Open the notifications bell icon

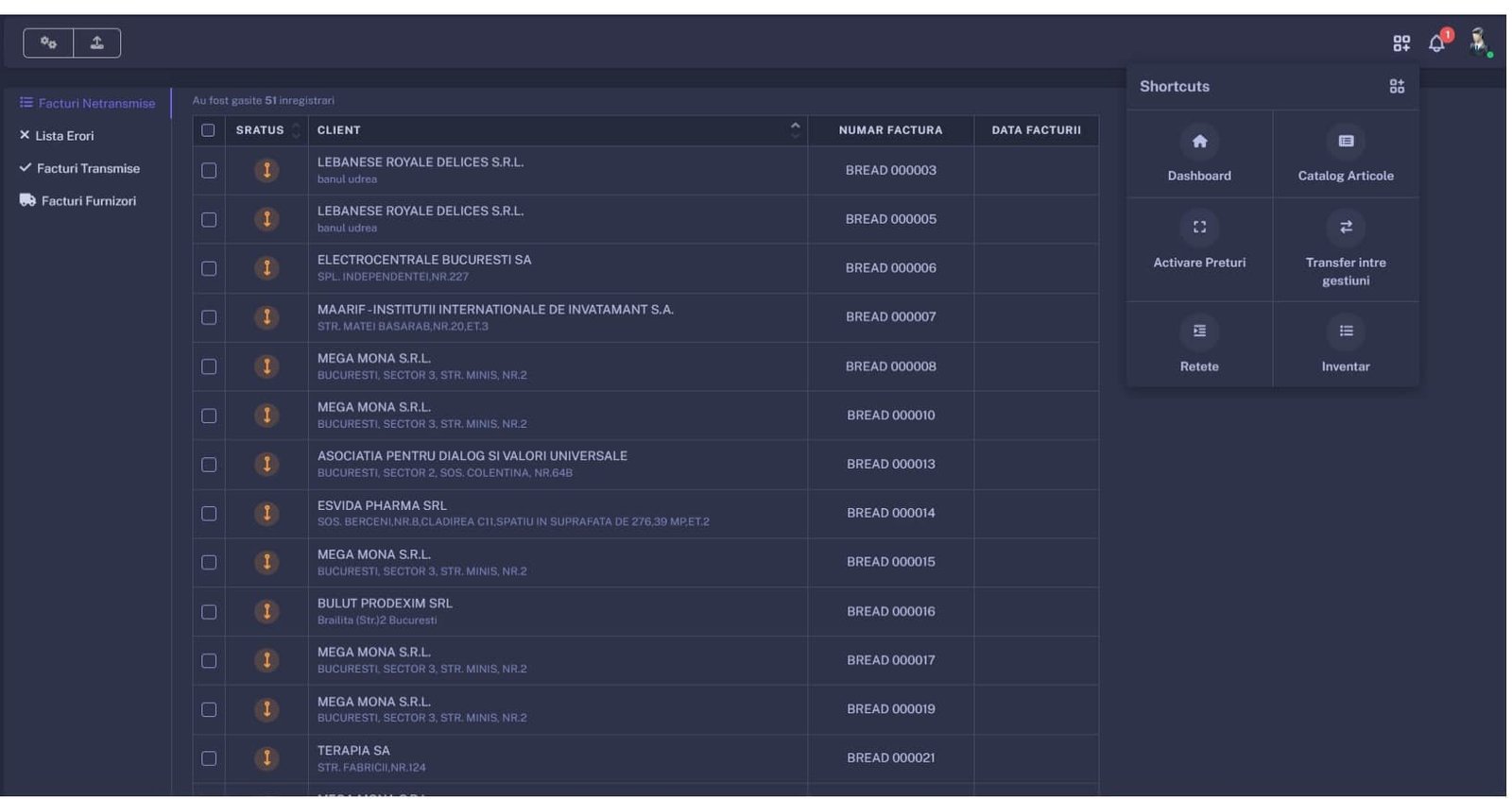[1436, 43]
